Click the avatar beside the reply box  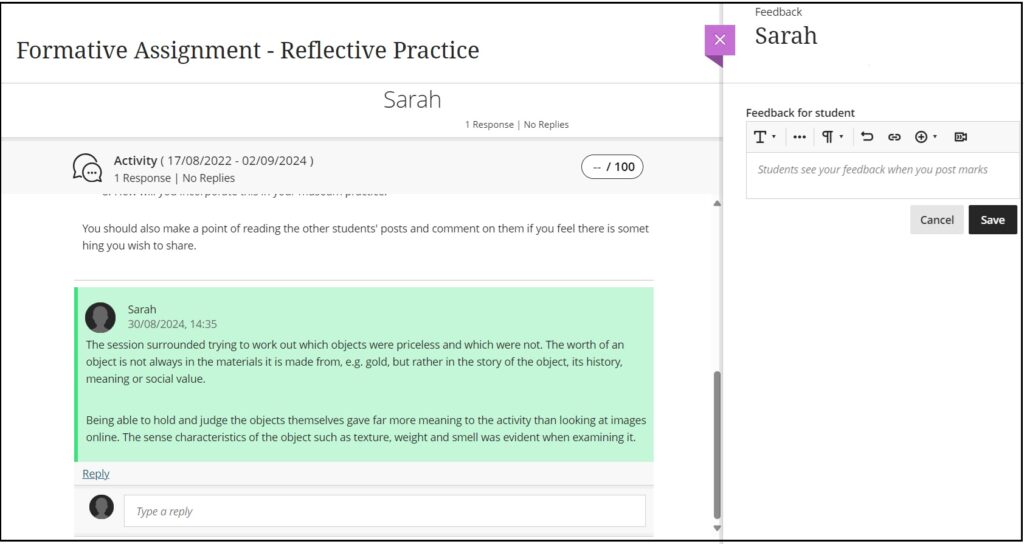tap(101, 507)
